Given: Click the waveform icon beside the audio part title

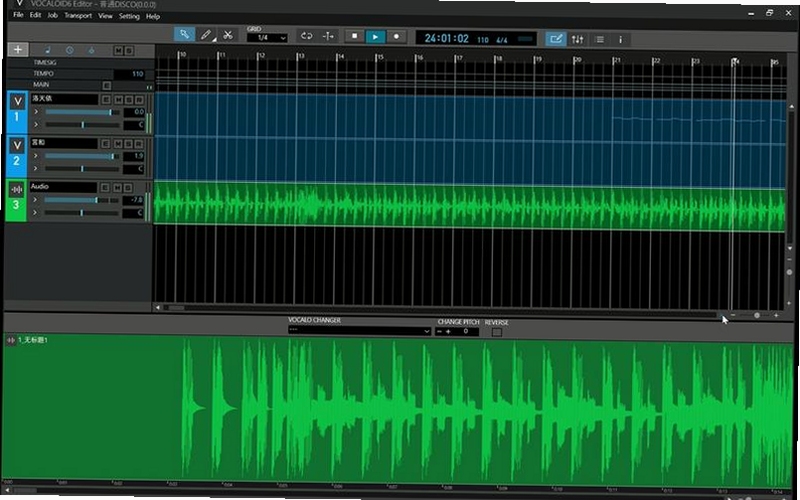Looking at the screenshot, I should tap(11, 340).
